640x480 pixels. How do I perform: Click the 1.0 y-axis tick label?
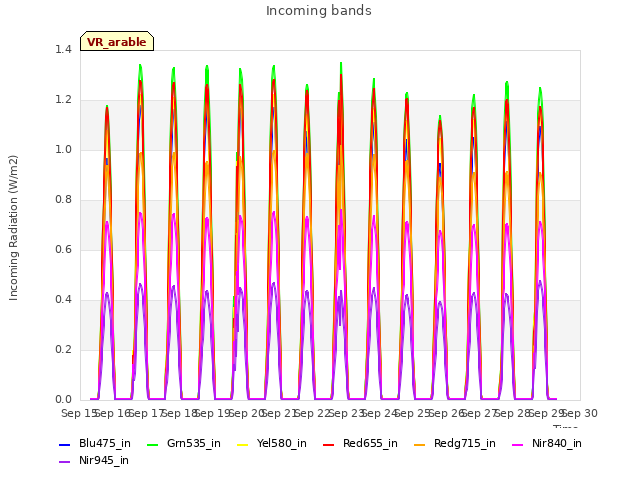click(x=63, y=149)
